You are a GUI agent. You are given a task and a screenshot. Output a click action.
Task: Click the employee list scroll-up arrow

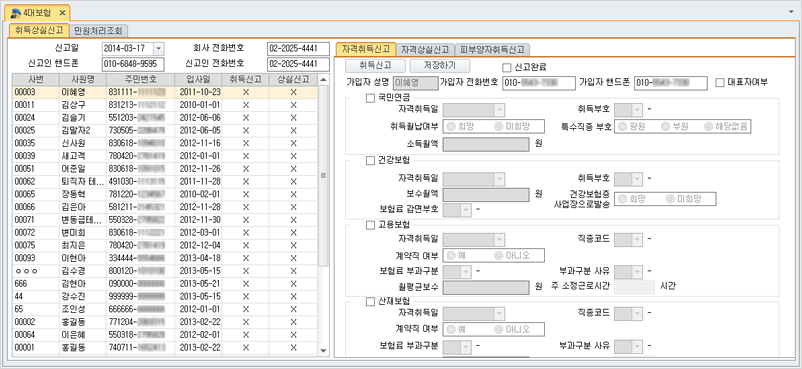(323, 79)
